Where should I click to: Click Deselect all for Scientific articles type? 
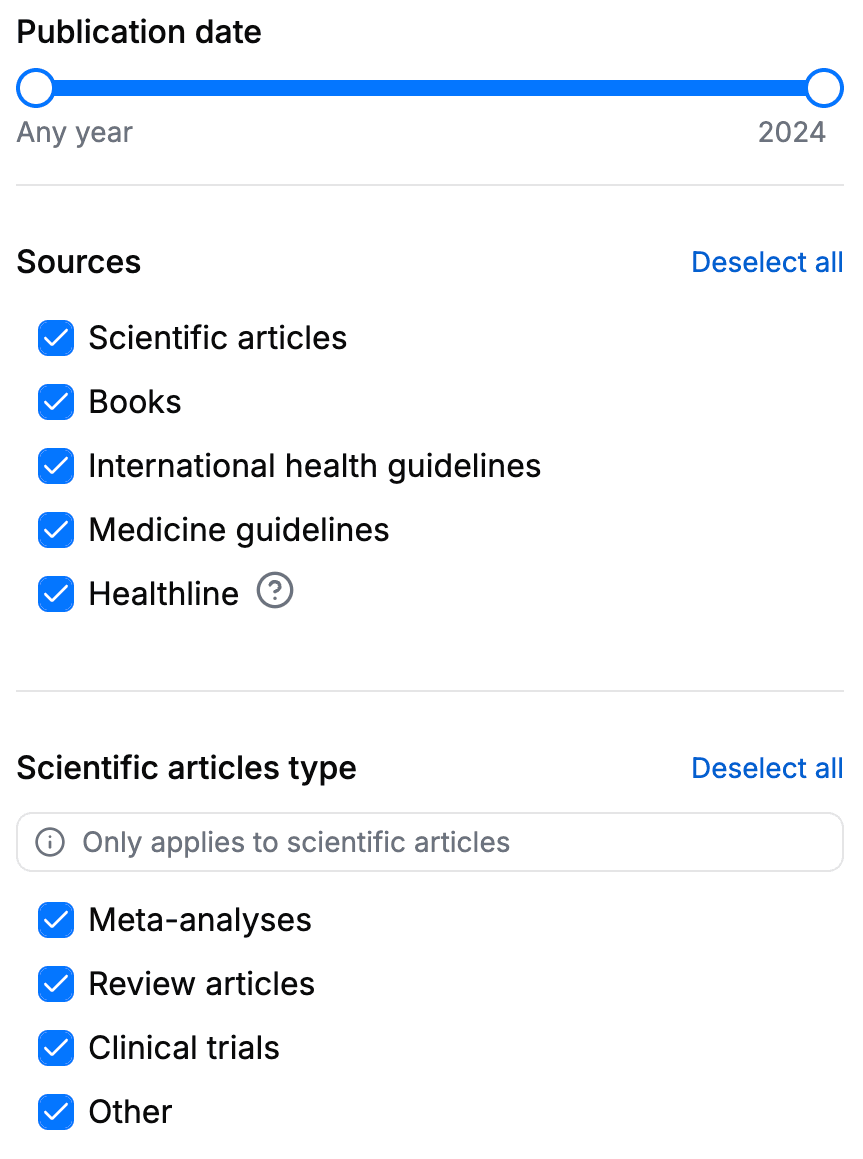click(x=767, y=767)
